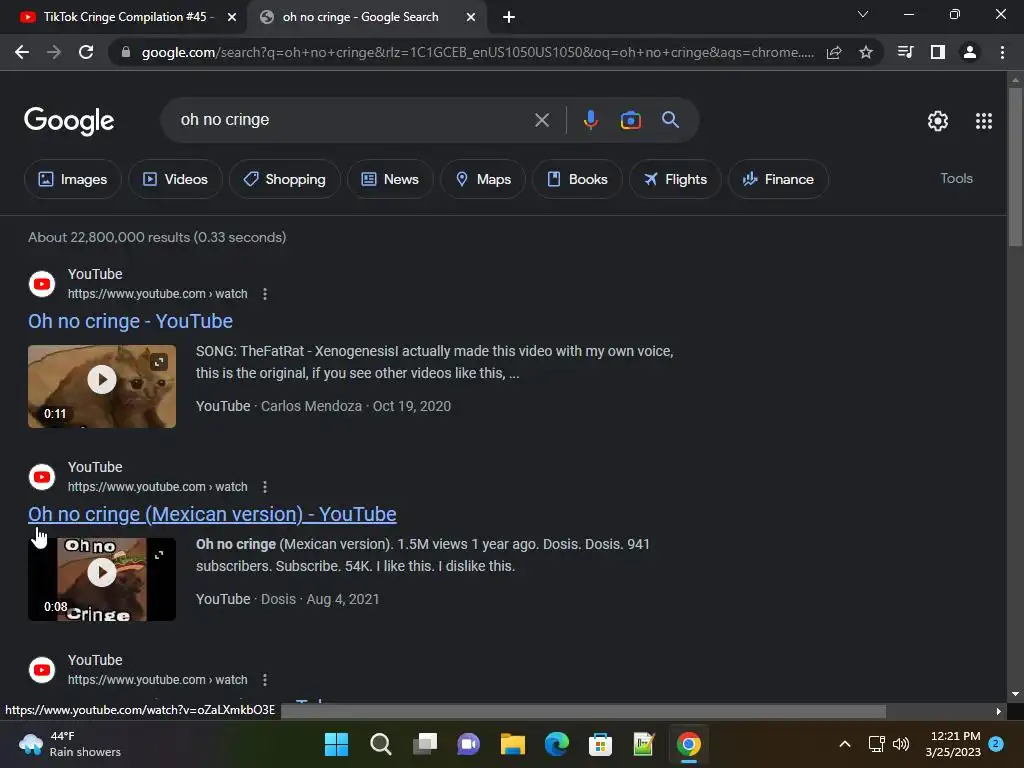Open Windows taskbar search
Screen dimensions: 1024x768
[x=381, y=744]
